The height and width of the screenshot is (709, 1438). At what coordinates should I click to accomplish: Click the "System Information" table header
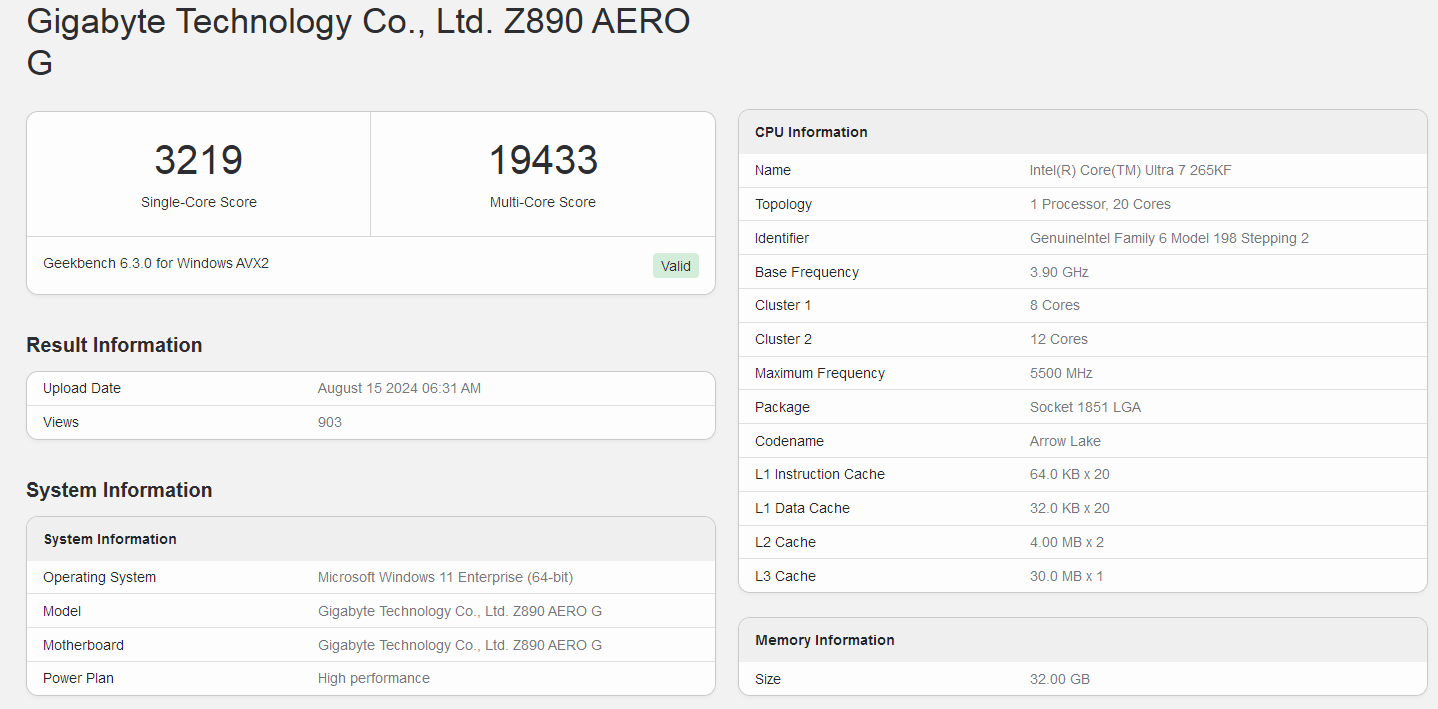pos(110,539)
